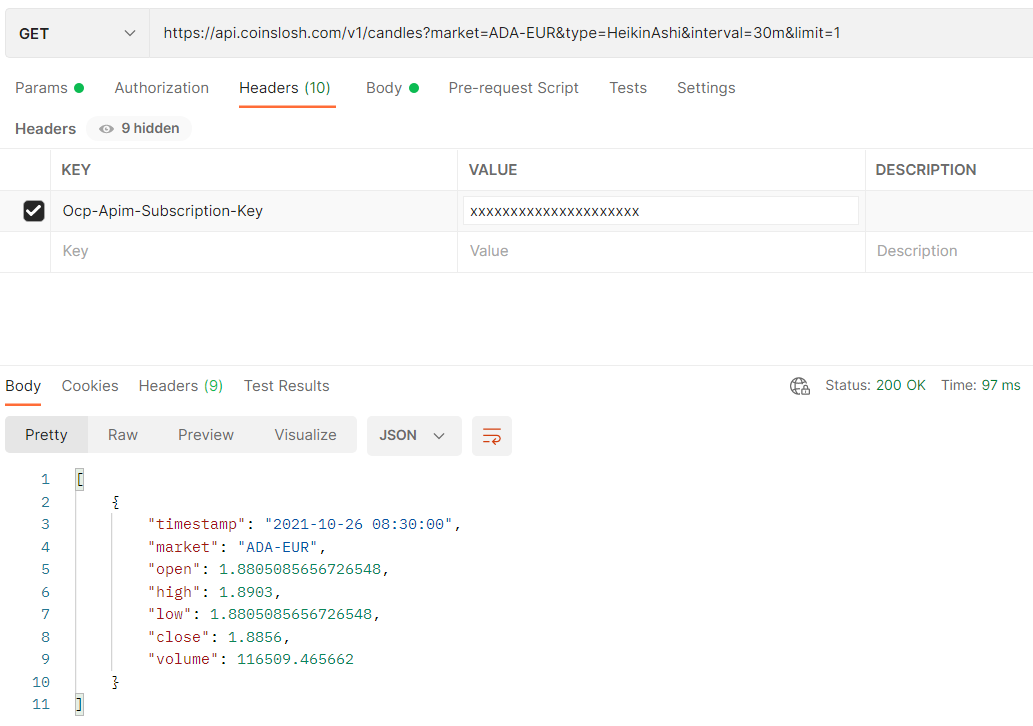The image size is (1033, 726).
Task: Click the subscription key value field
Action: coord(661,211)
